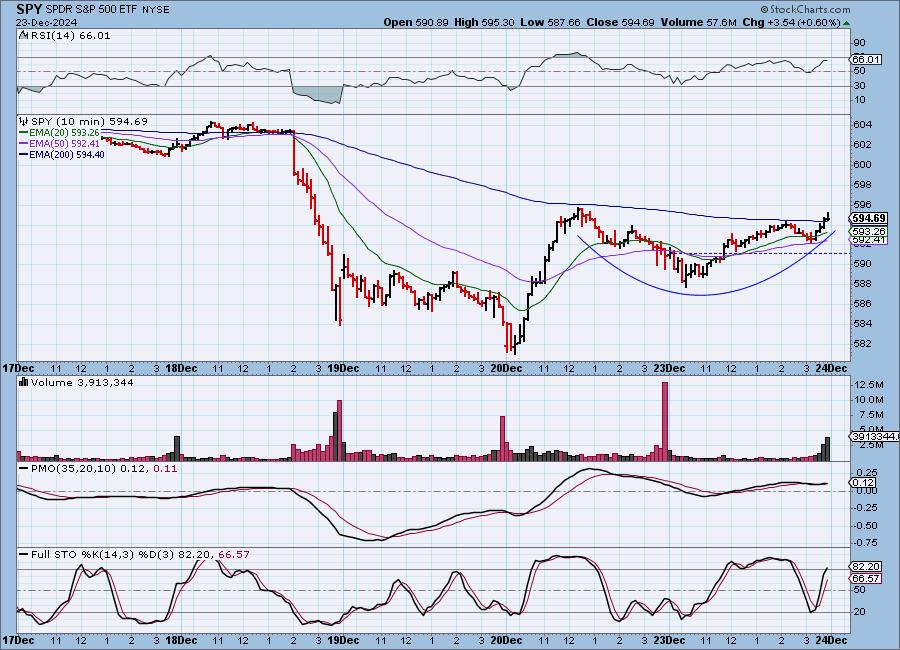
Task: Click the black line marker beside PMO(35,20,10)
Action: [24, 469]
